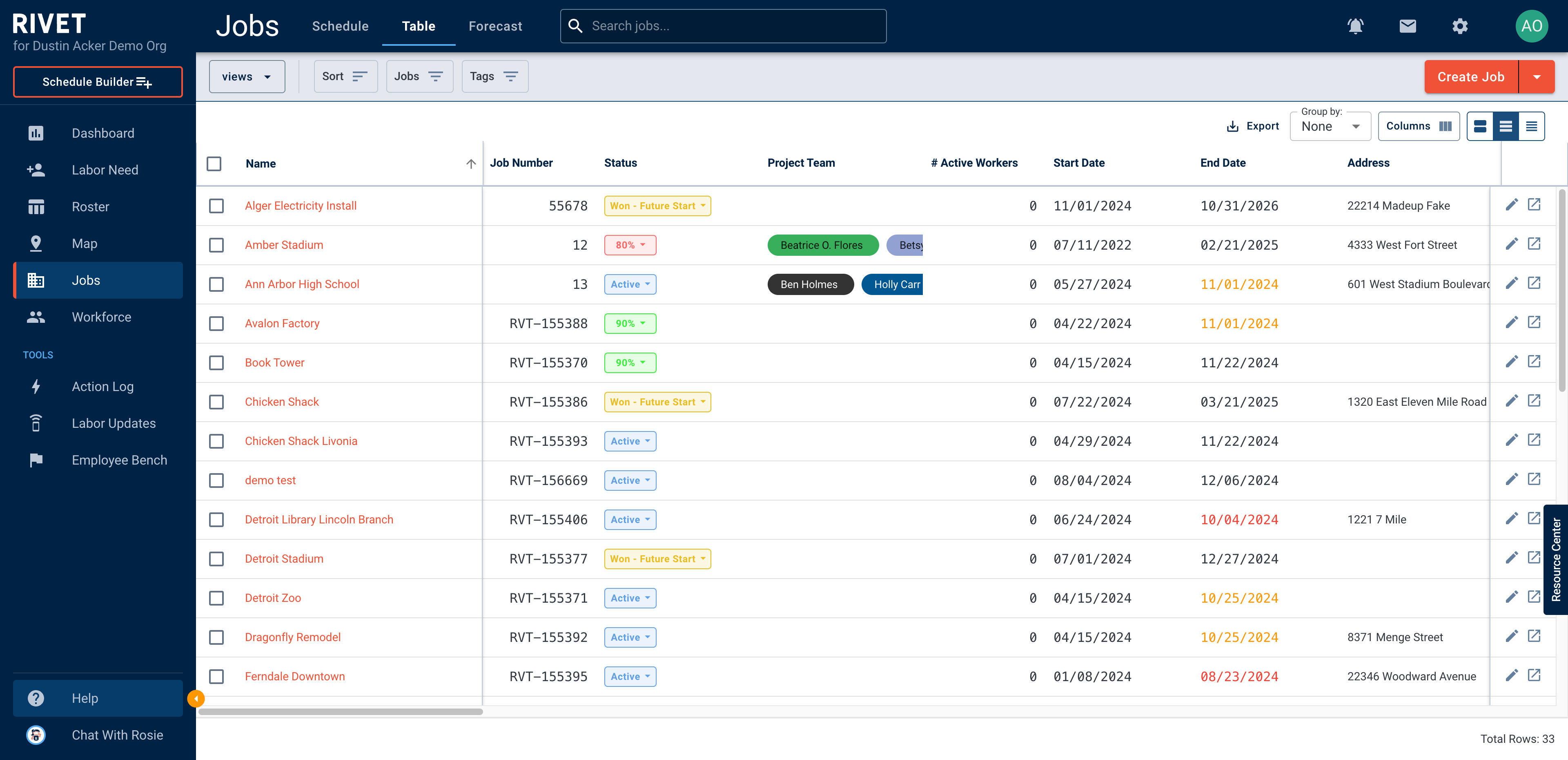Toggle the select-all header checkbox
The height and width of the screenshot is (760, 1568).
point(214,163)
